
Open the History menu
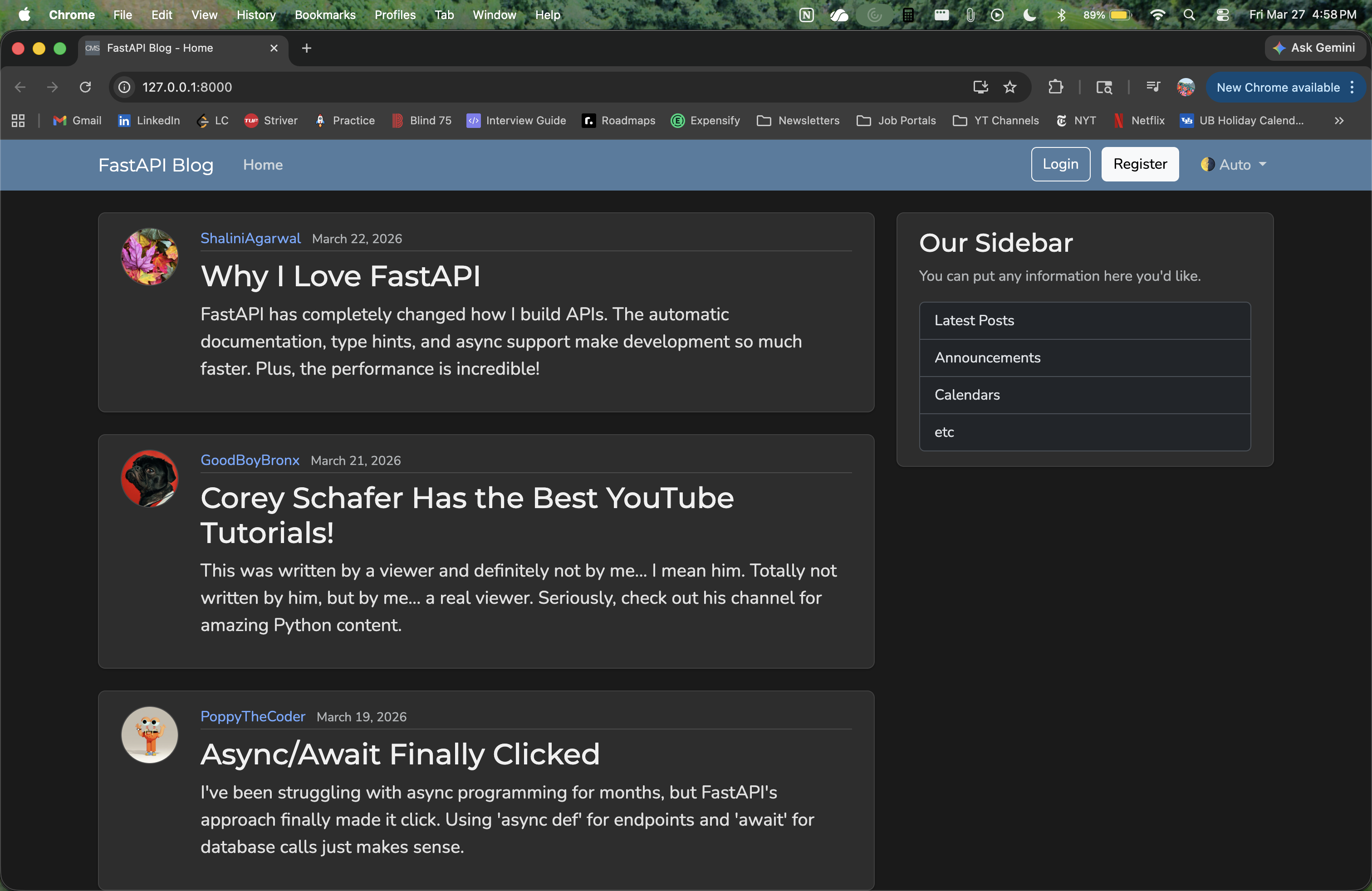pyautogui.click(x=256, y=15)
